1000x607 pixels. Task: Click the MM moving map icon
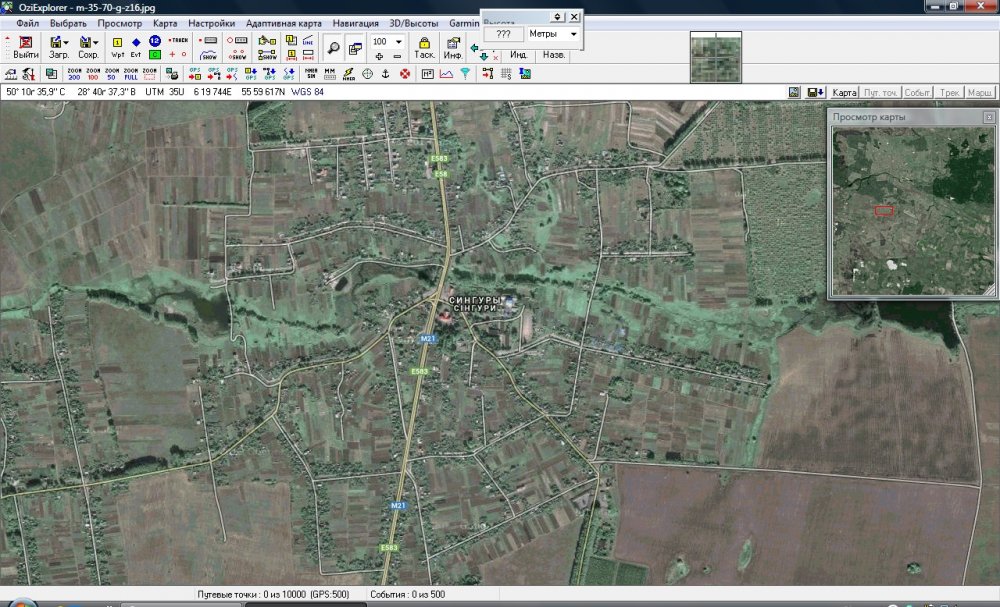330,74
